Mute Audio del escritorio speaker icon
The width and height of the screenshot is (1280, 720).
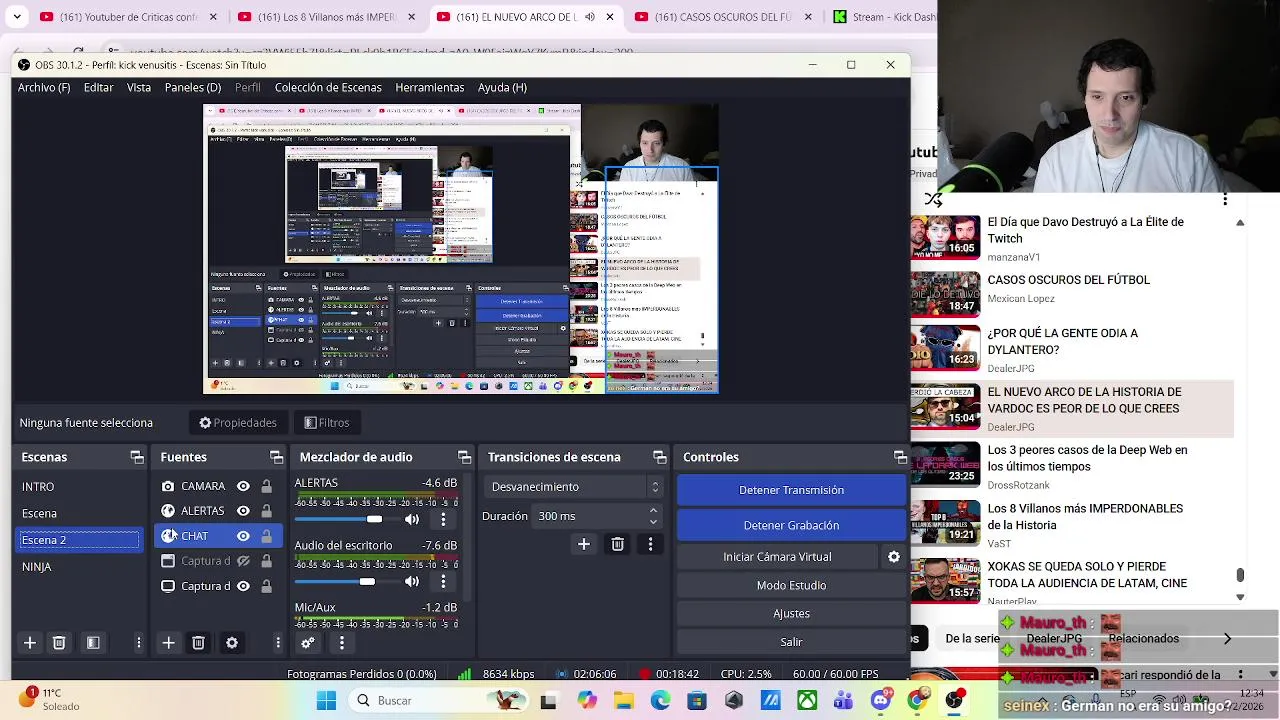[412, 581]
